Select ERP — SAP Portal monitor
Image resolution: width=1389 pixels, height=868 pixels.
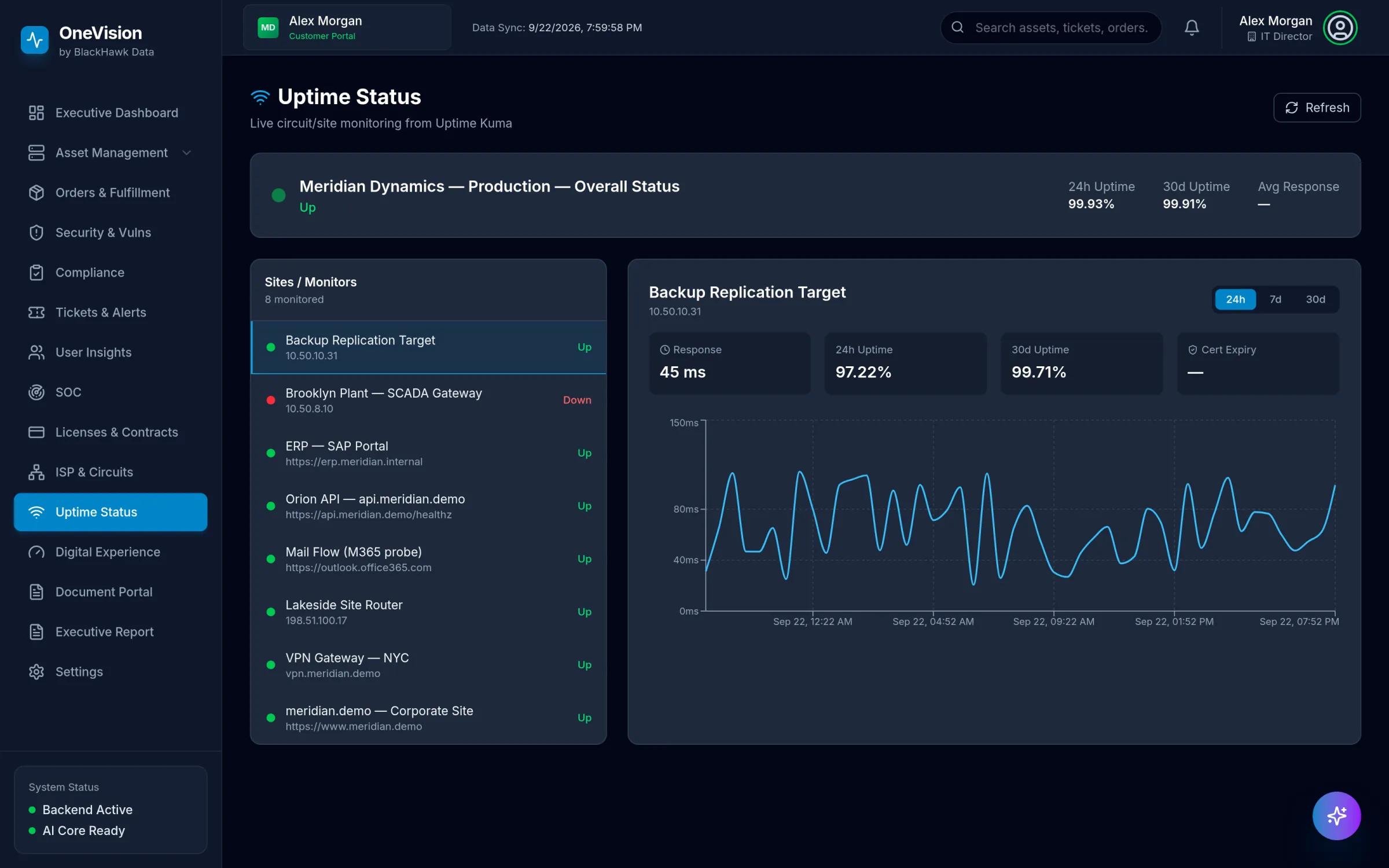[428, 453]
